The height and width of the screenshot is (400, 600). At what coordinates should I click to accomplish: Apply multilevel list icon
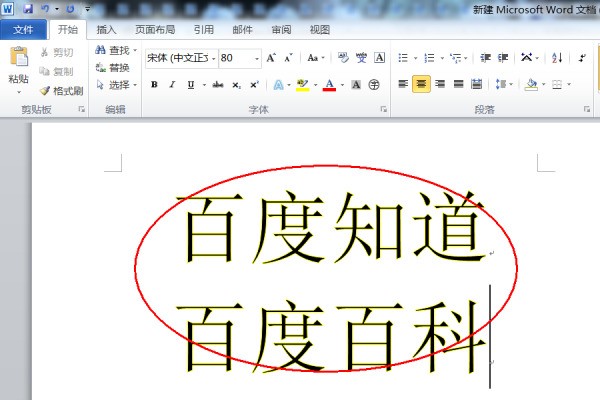tap(456, 58)
